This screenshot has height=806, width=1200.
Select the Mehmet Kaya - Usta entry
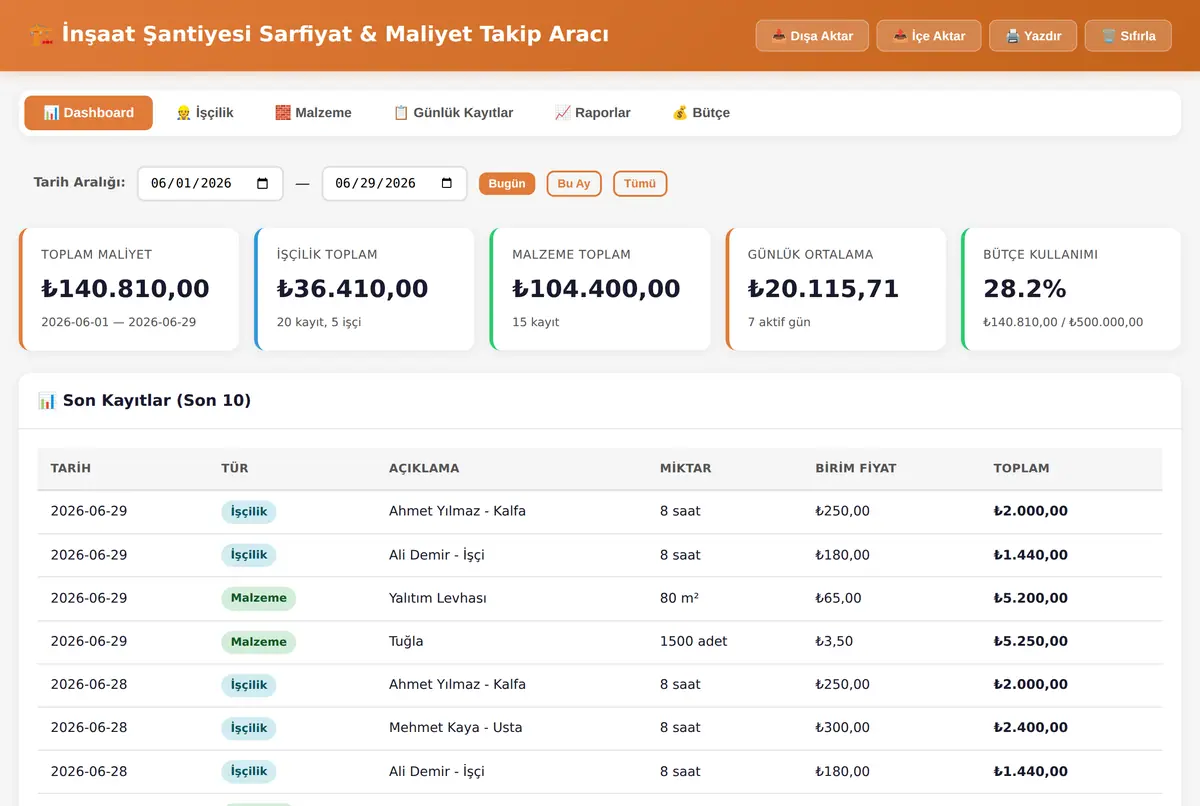tap(456, 728)
